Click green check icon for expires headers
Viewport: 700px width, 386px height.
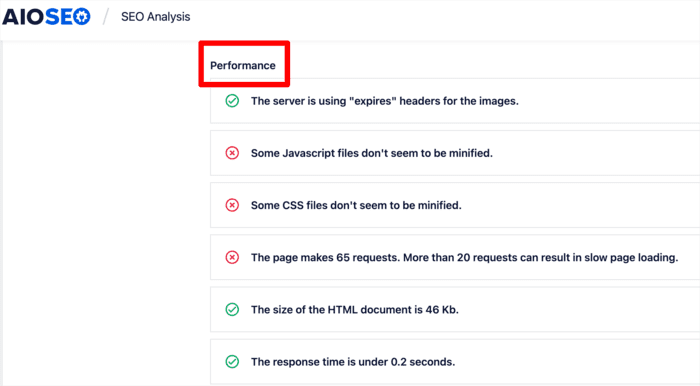click(x=232, y=101)
